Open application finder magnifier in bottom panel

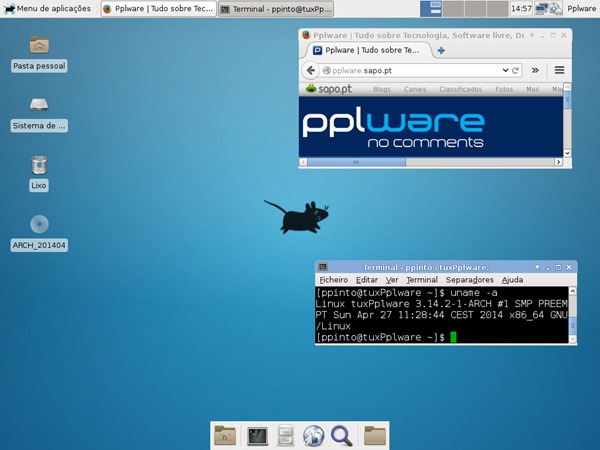click(x=341, y=436)
